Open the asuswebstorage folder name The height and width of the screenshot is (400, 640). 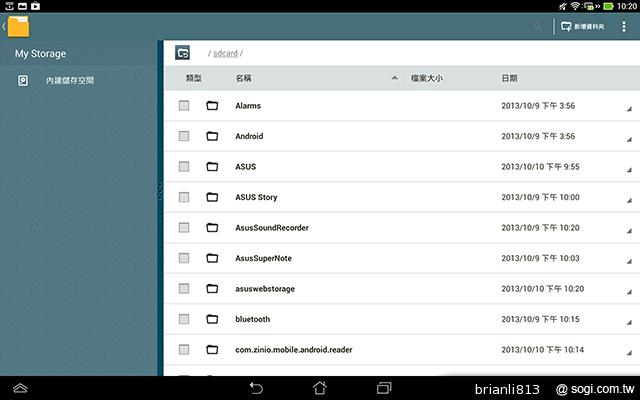point(265,289)
